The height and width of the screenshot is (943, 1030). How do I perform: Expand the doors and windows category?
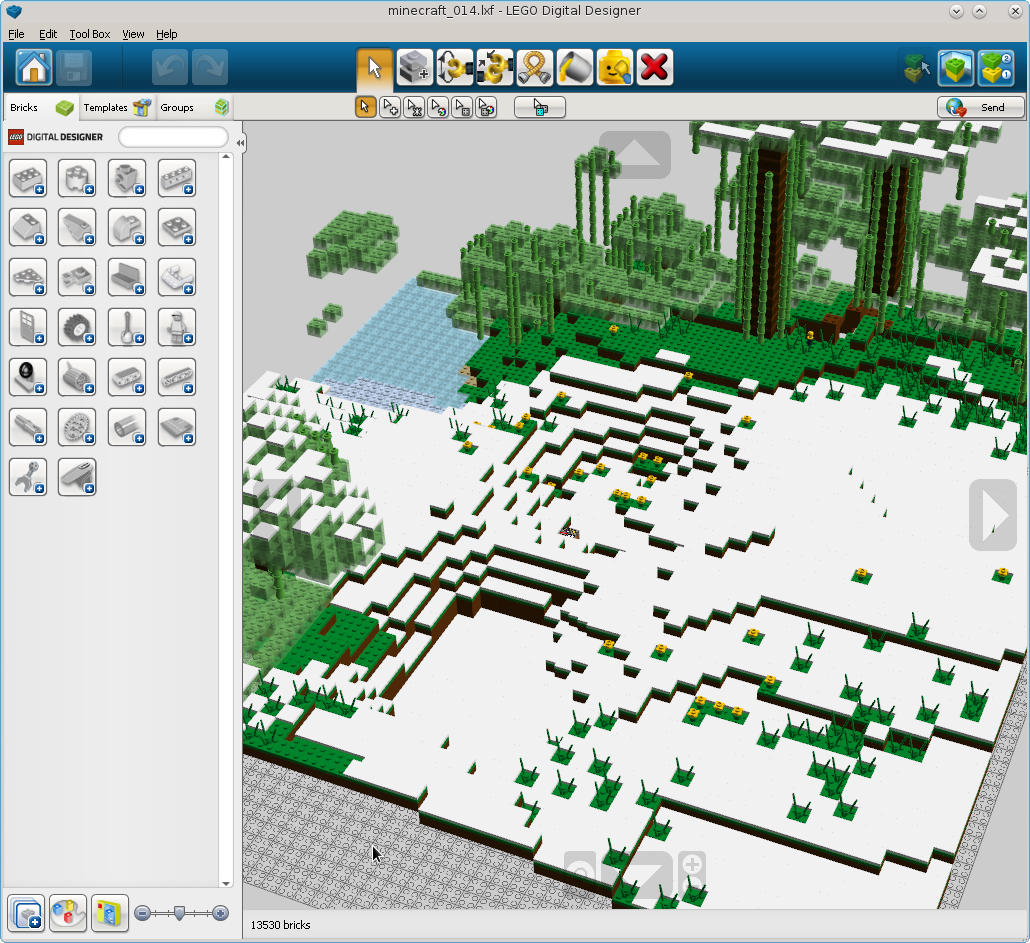(28, 327)
